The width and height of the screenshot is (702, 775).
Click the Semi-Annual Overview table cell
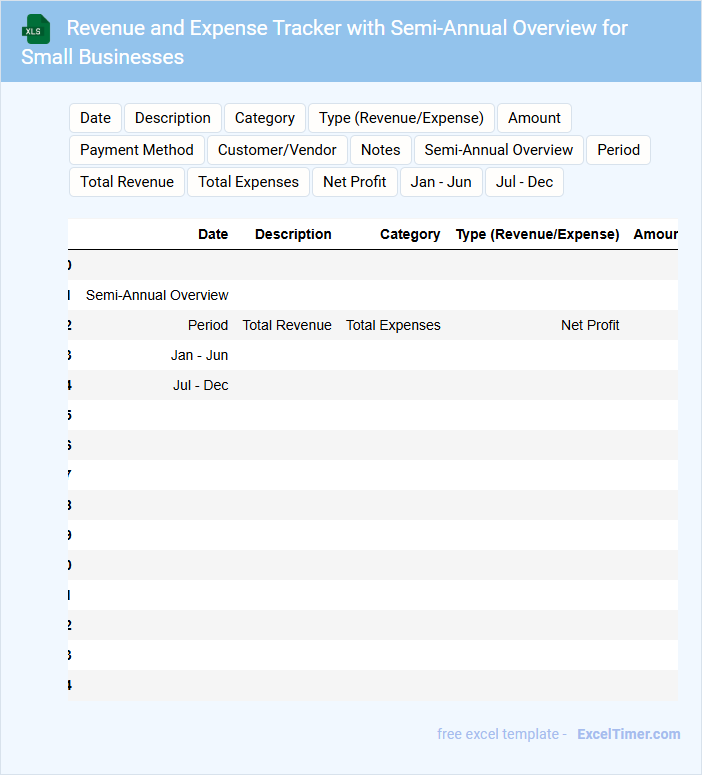157,295
